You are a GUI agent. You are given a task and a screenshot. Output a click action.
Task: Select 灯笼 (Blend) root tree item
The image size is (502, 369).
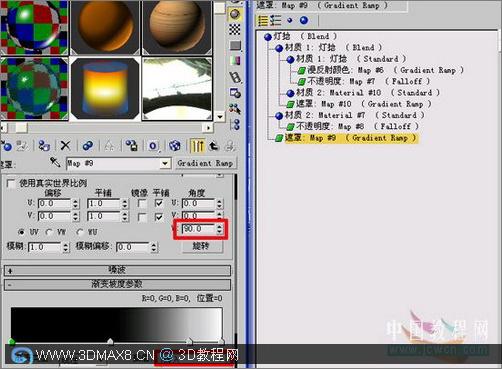click(300, 36)
